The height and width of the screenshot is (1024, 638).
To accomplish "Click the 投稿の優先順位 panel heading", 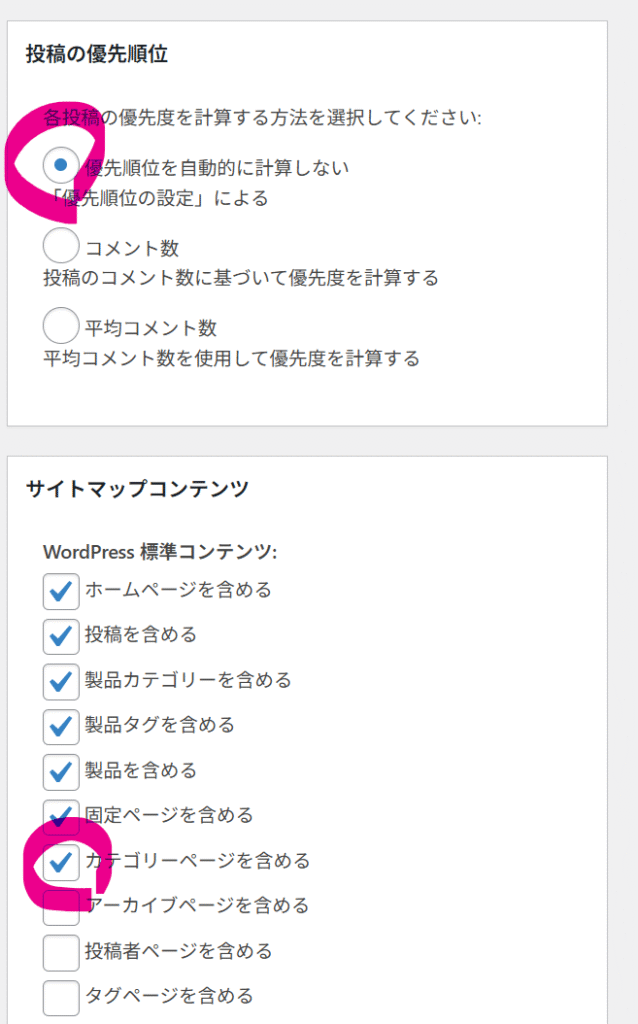I will coord(97,54).
